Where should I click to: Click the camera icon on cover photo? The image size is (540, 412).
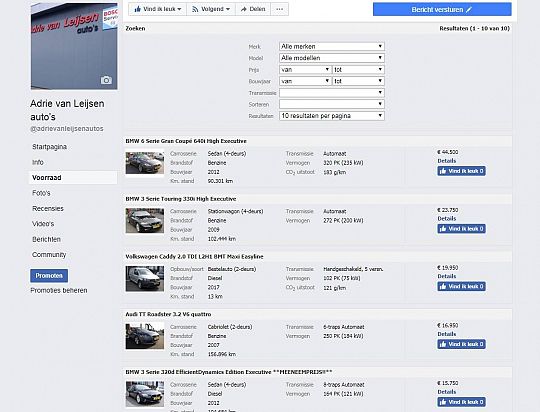(x=106, y=80)
